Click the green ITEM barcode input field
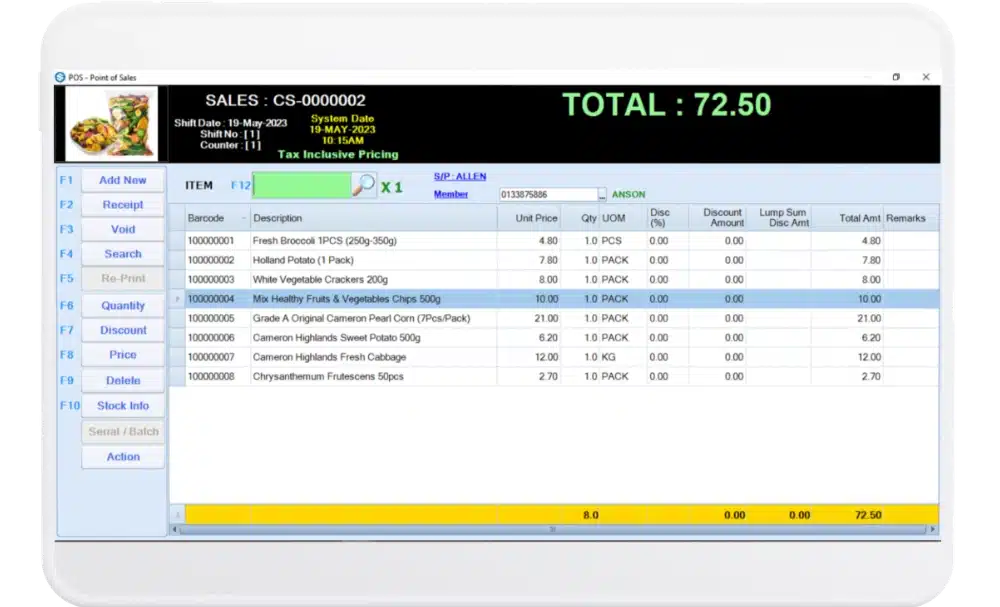1000x607 pixels. point(302,185)
